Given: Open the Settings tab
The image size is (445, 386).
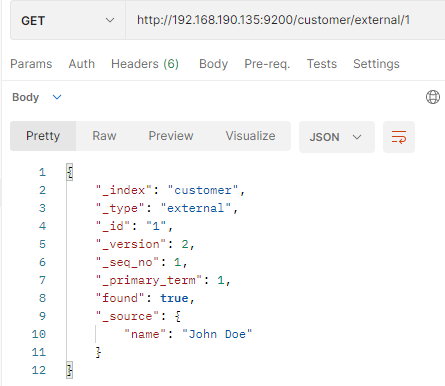Looking at the screenshot, I should 376,64.
